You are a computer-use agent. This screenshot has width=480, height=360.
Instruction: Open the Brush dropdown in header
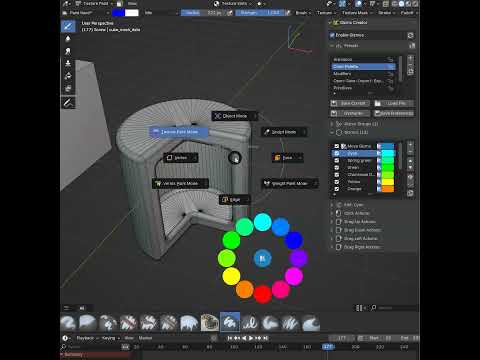coord(303,13)
